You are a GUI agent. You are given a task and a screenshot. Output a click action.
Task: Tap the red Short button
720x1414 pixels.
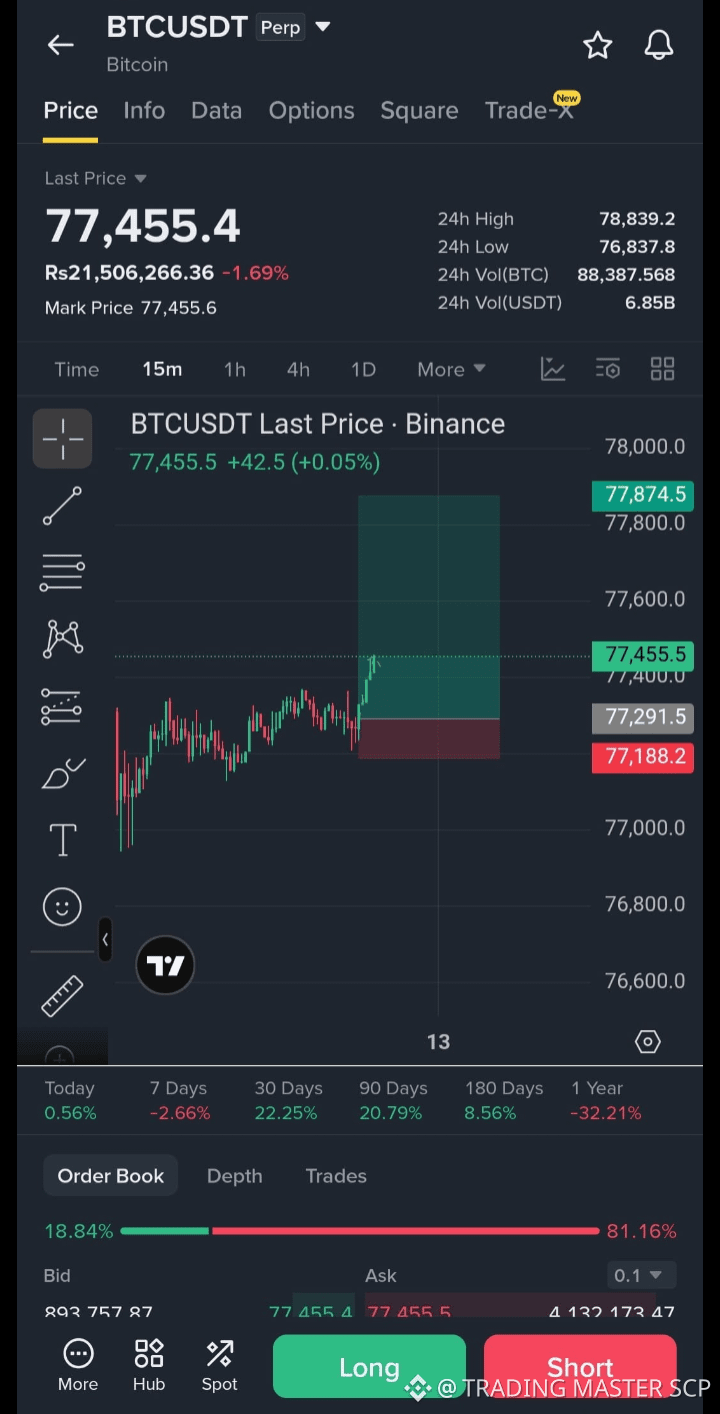coord(580,1367)
